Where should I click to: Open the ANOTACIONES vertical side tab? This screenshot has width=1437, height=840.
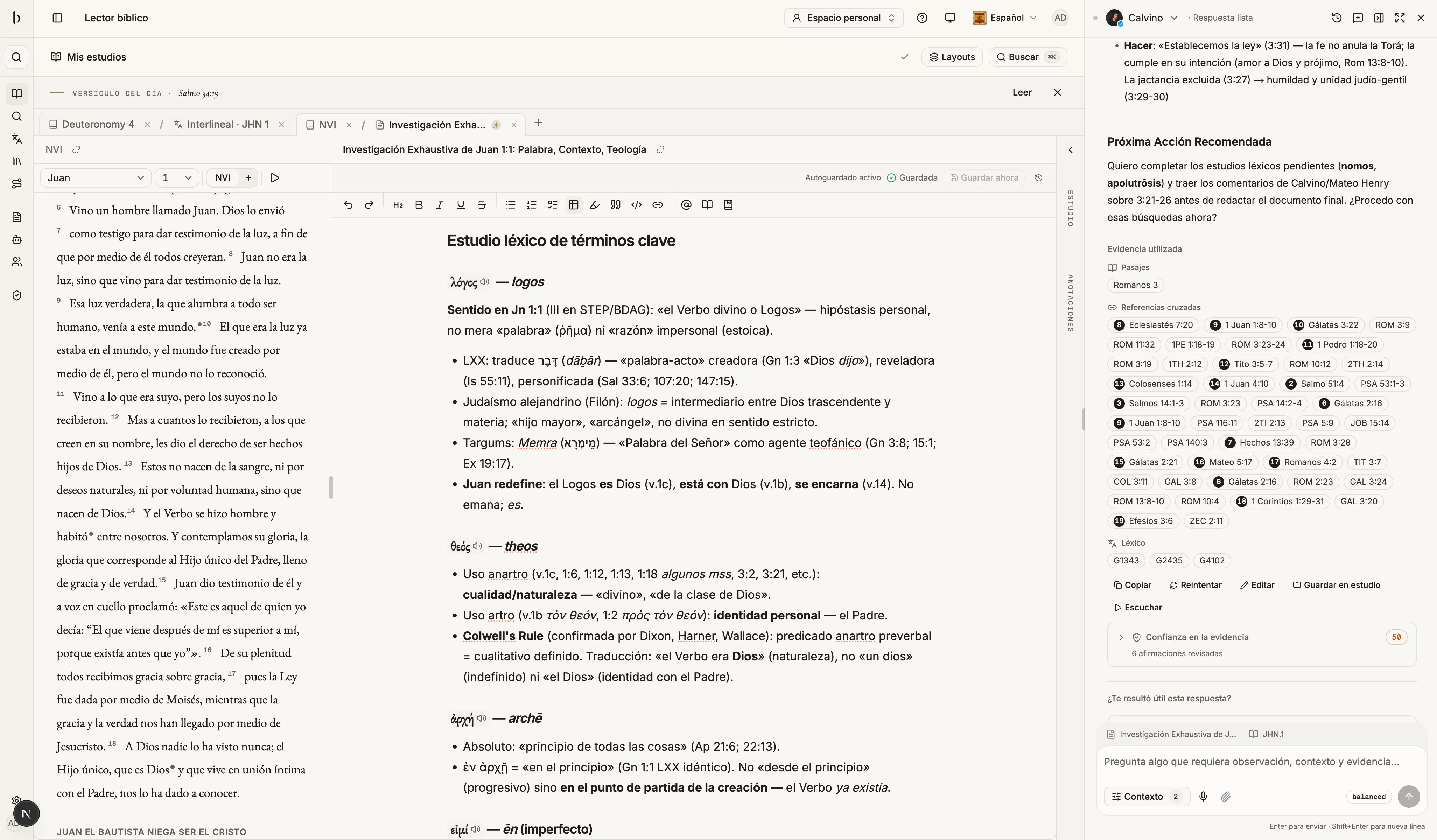tap(1070, 303)
